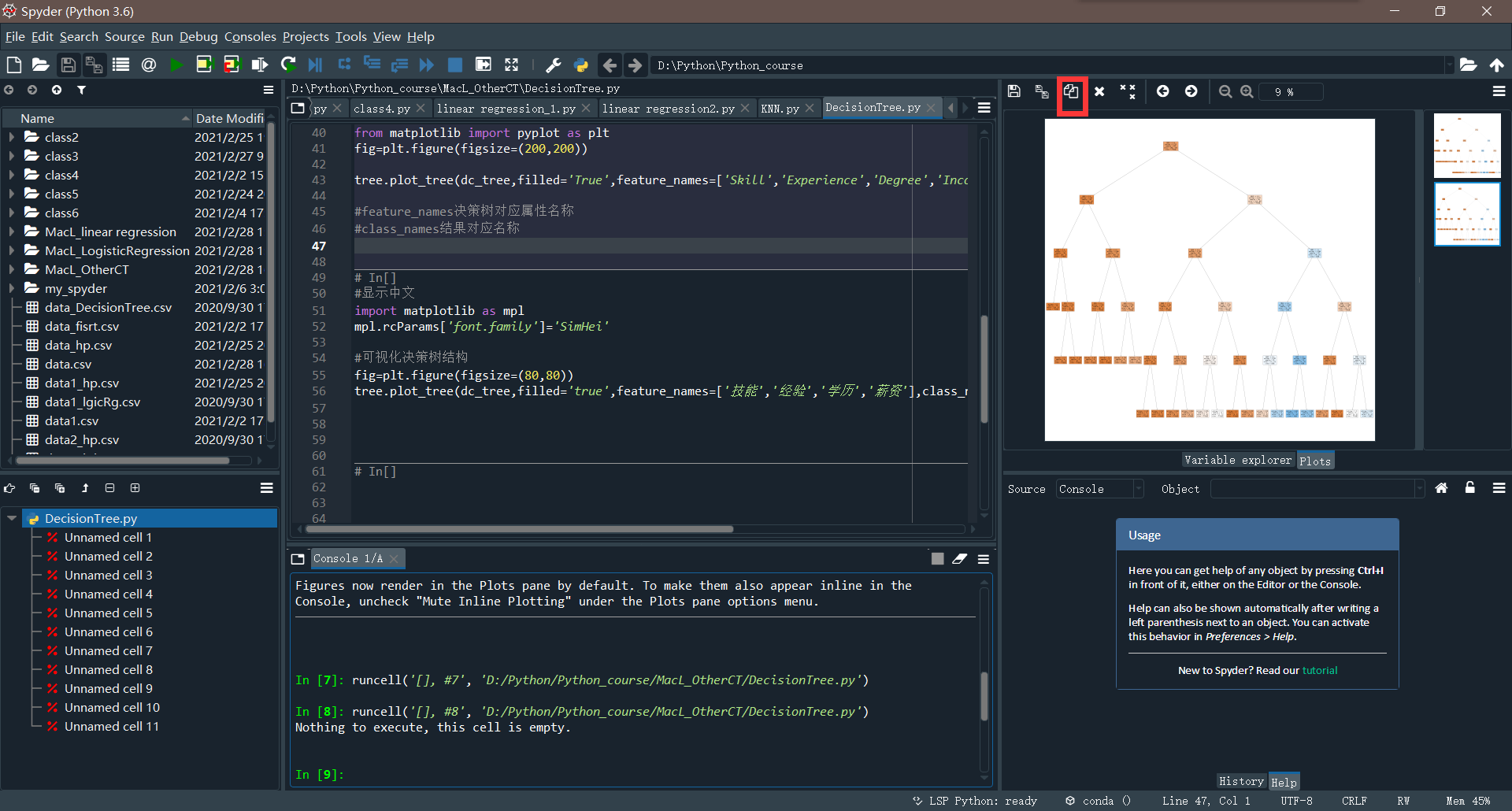Click the plot zoom percentage field

(x=1290, y=92)
